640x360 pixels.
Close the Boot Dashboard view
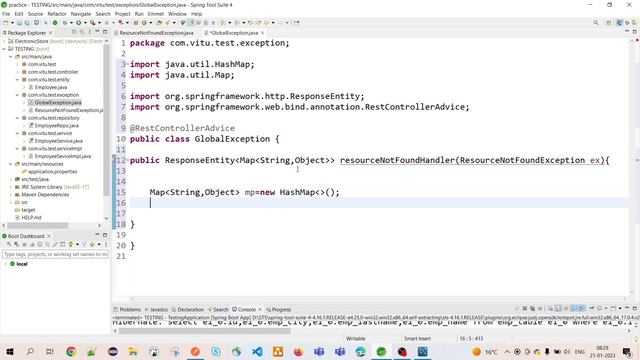point(49,236)
